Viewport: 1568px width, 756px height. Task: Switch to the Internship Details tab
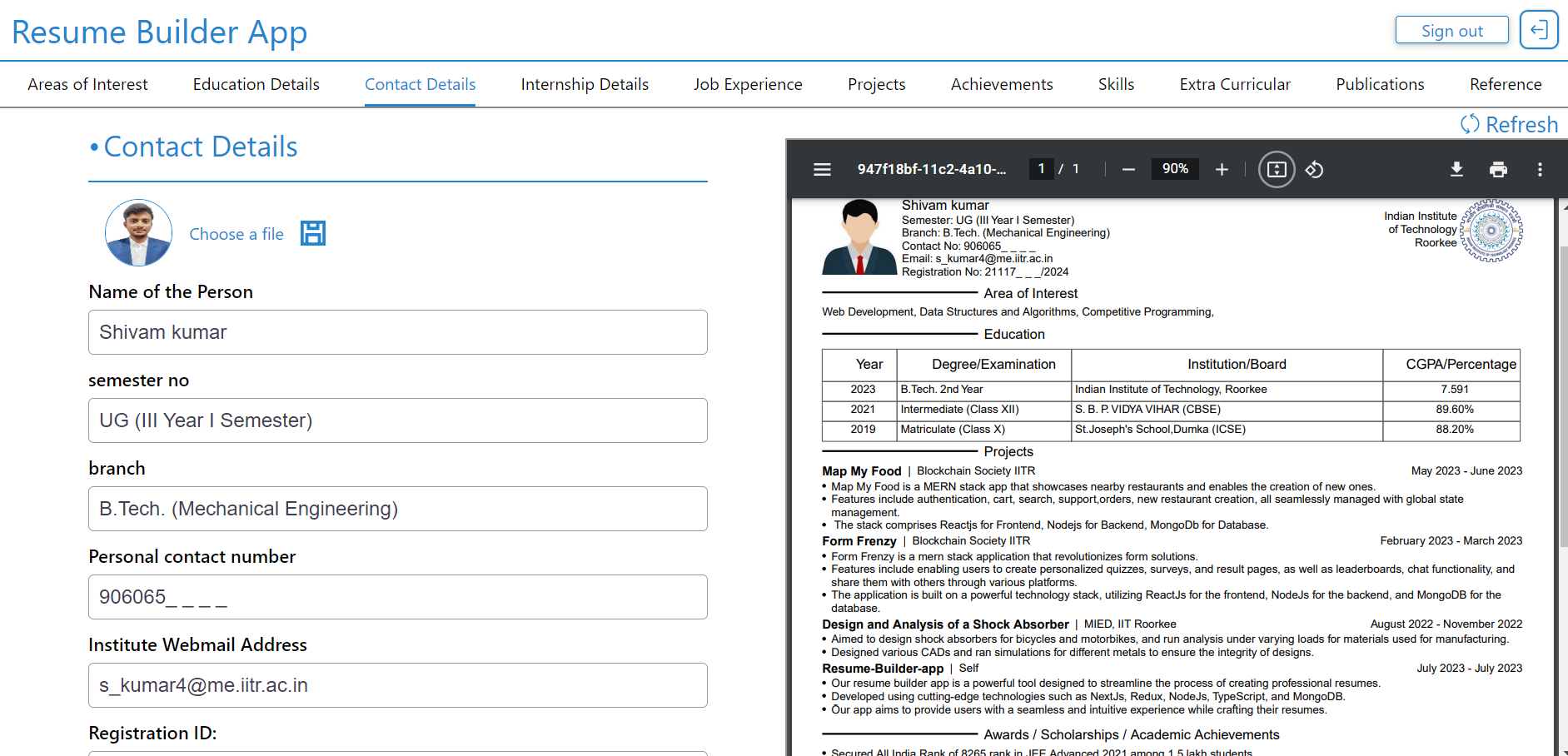(585, 84)
